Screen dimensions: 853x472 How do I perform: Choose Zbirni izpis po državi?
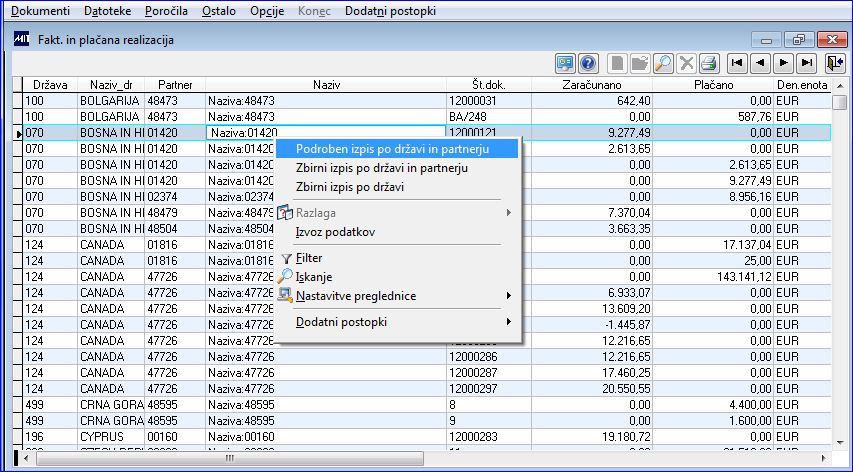pyautogui.click(x=397, y=187)
